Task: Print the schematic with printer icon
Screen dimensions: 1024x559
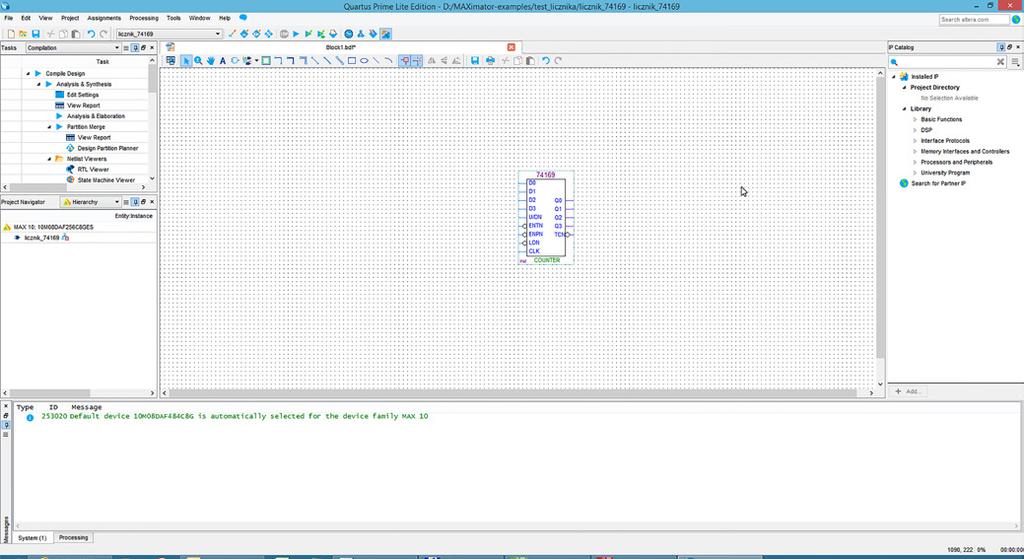Action: 490,61
